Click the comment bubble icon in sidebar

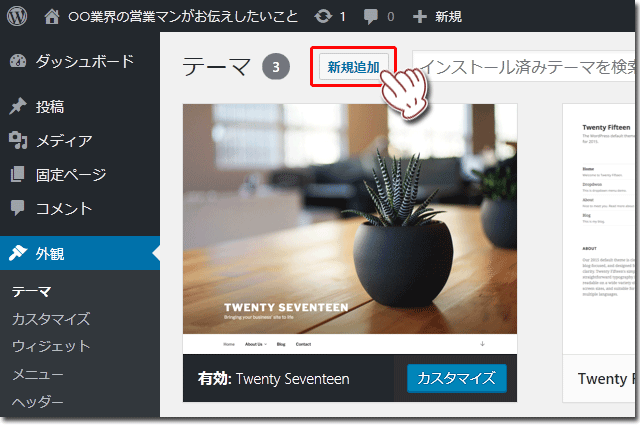point(18,208)
